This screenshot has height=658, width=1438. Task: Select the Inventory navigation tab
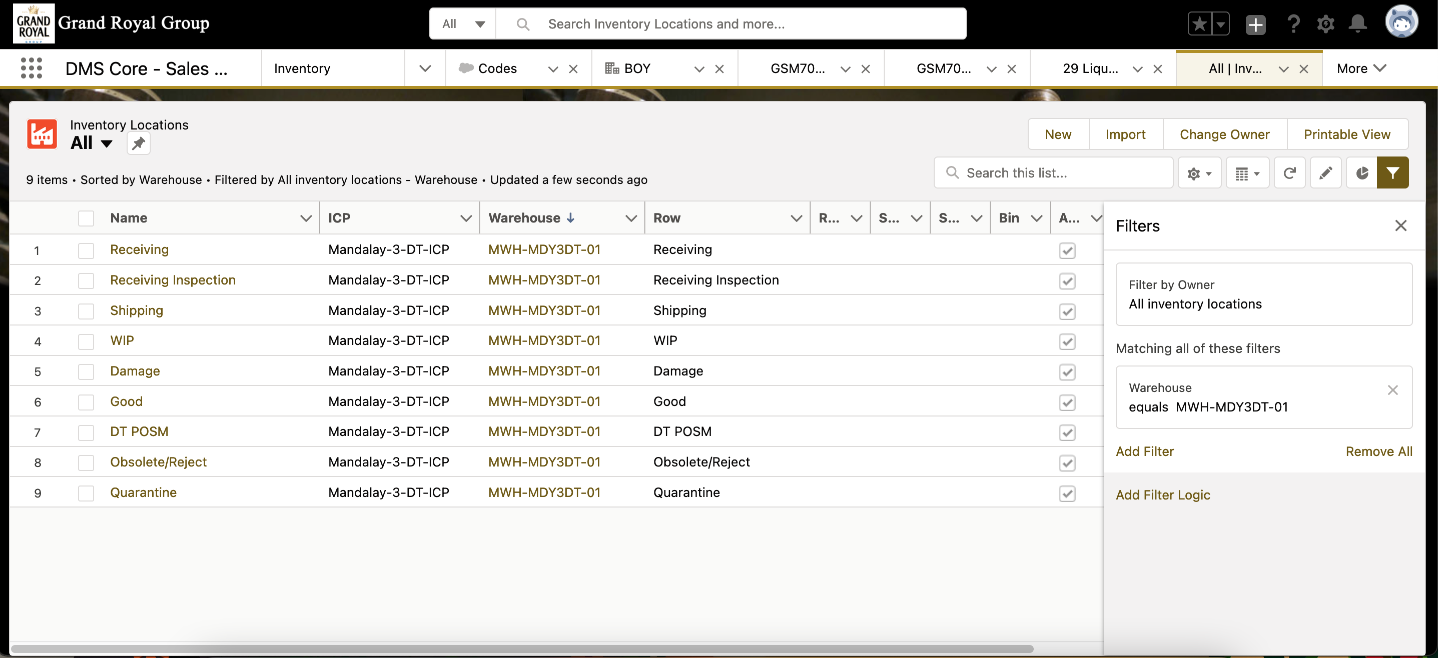tap(302, 69)
